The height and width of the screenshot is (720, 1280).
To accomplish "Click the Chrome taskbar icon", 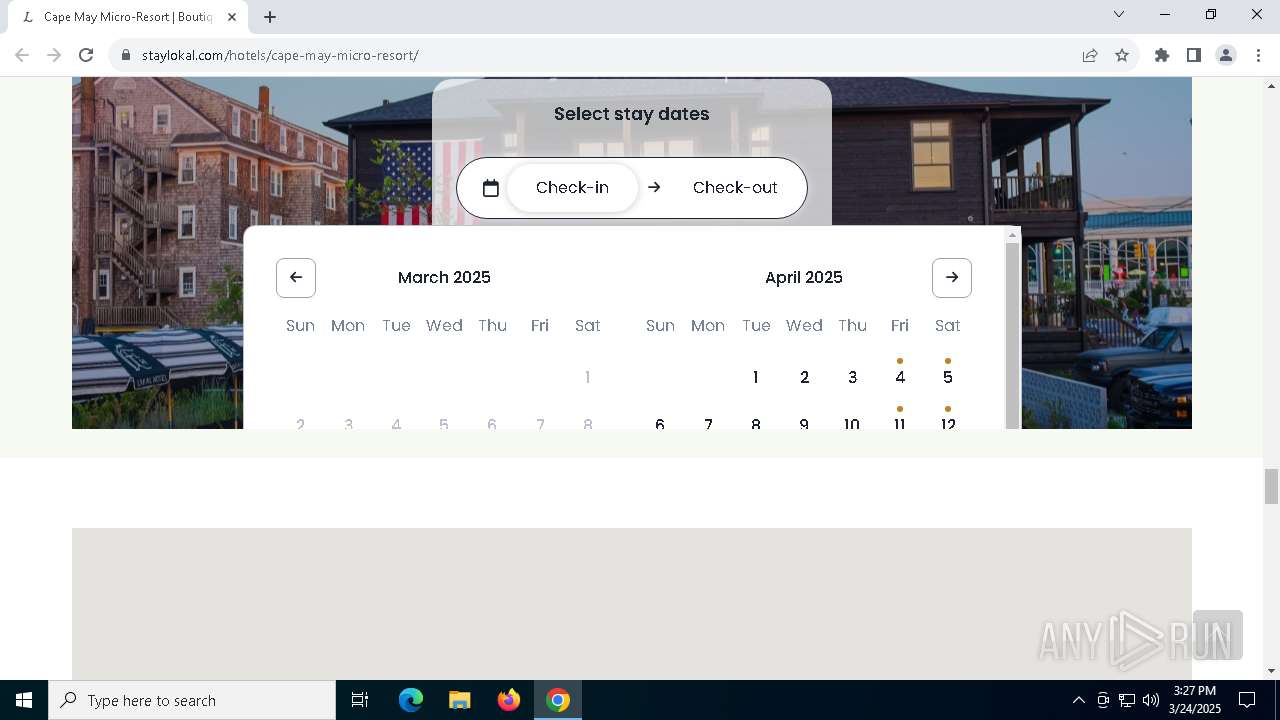I will click(x=558, y=700).
